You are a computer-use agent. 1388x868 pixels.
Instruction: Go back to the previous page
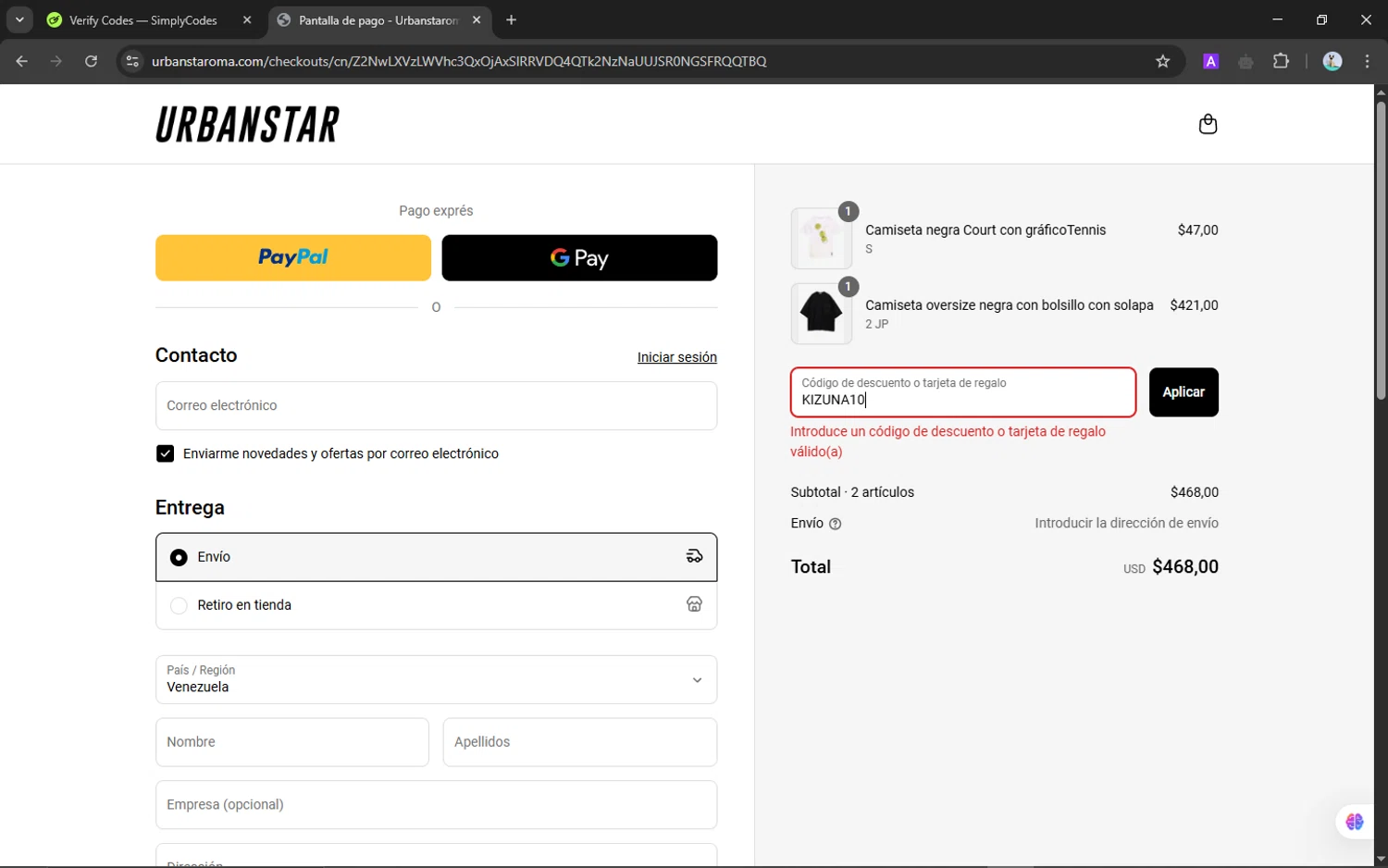pos(21,61)
